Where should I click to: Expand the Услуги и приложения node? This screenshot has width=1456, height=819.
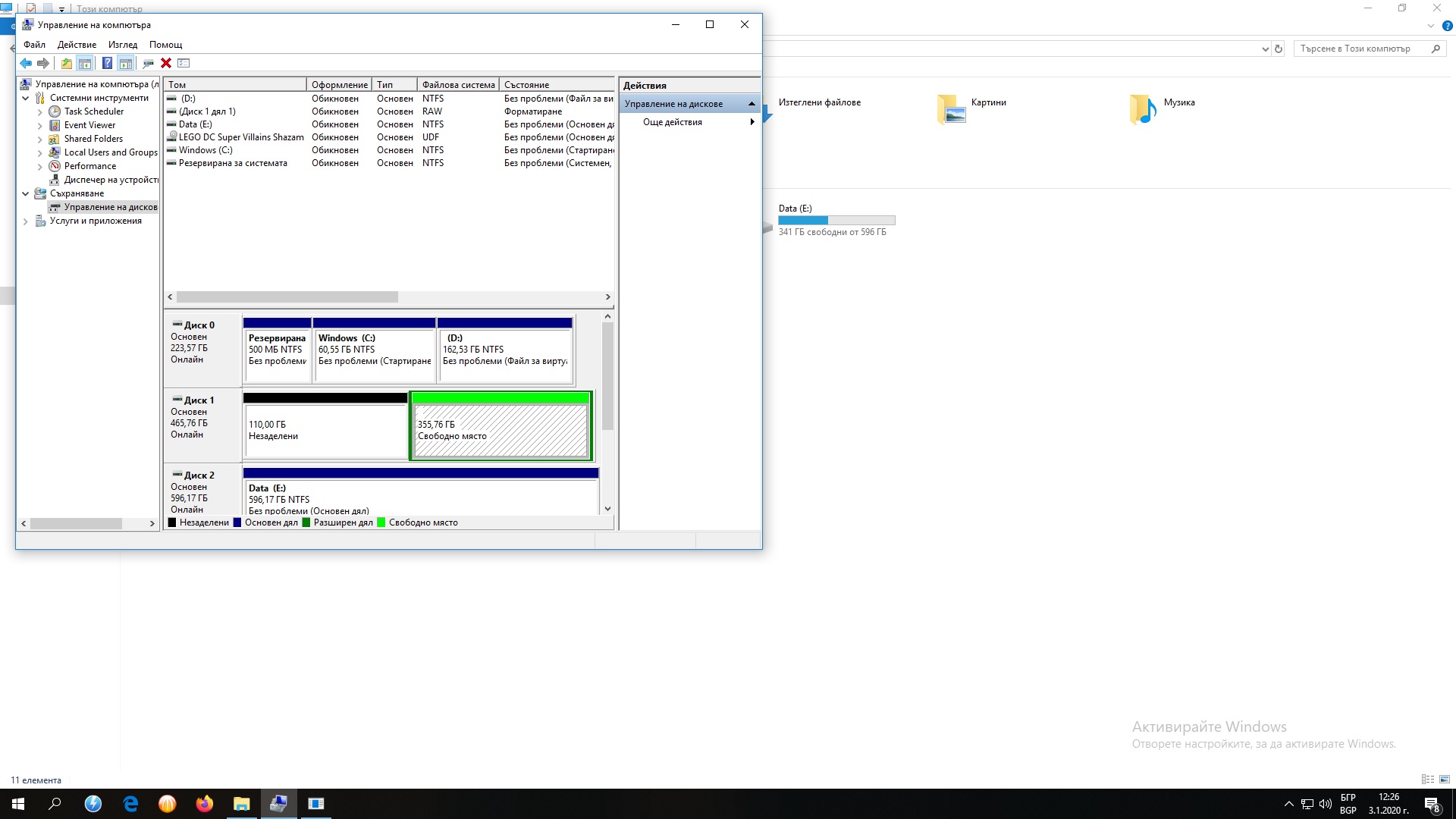click(26, 221)
